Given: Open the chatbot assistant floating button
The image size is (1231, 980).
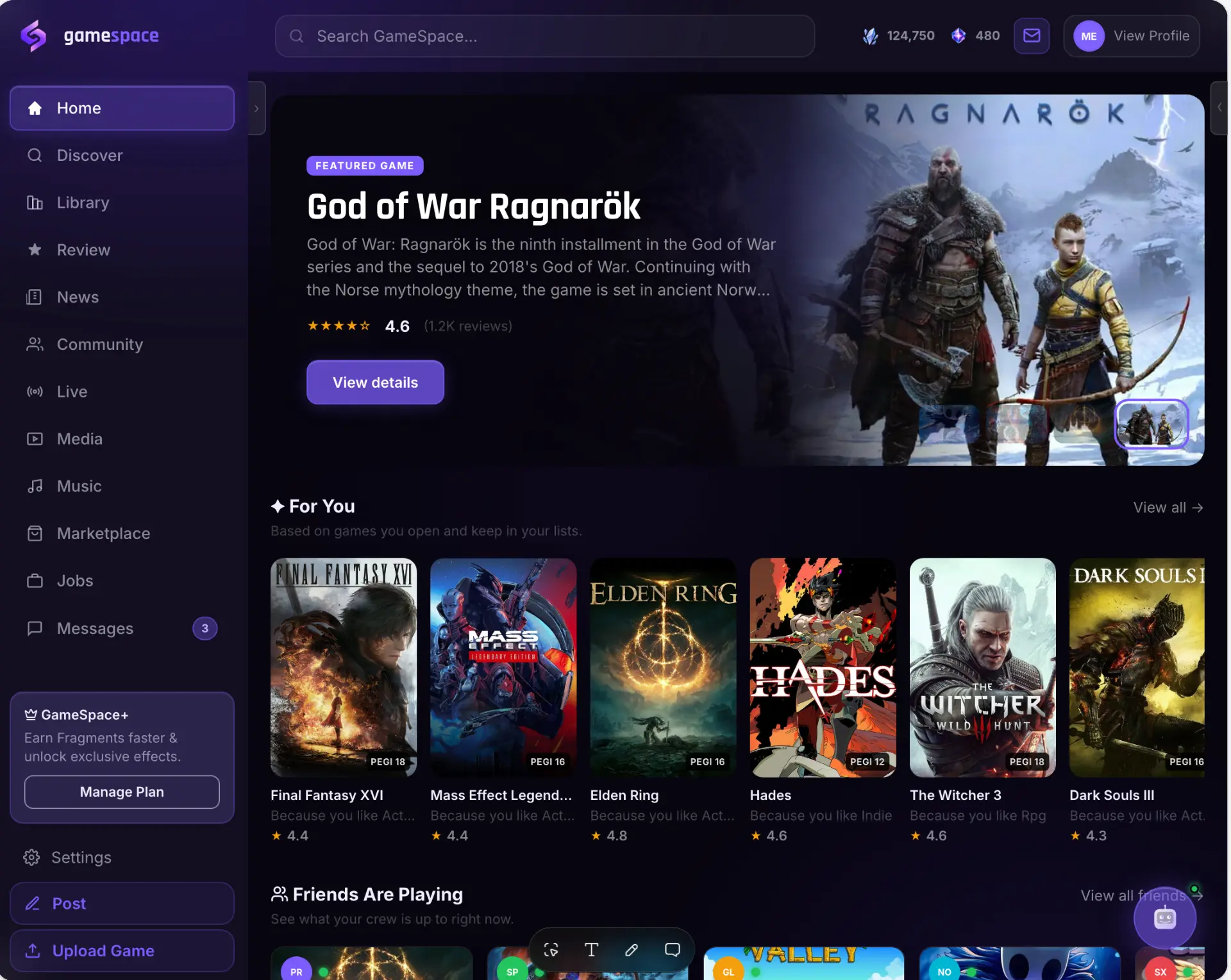Looking at the screenshot, I should 1164,918.
